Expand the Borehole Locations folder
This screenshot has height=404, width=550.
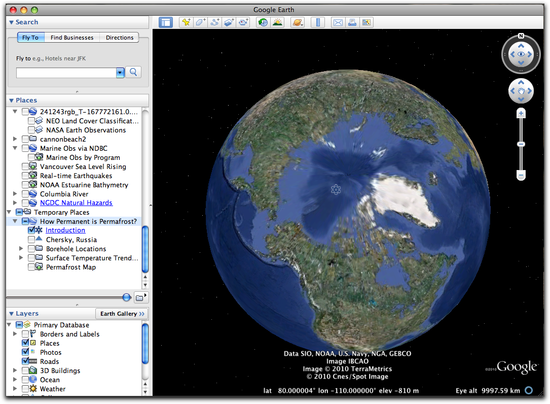(x=21, y=249)
